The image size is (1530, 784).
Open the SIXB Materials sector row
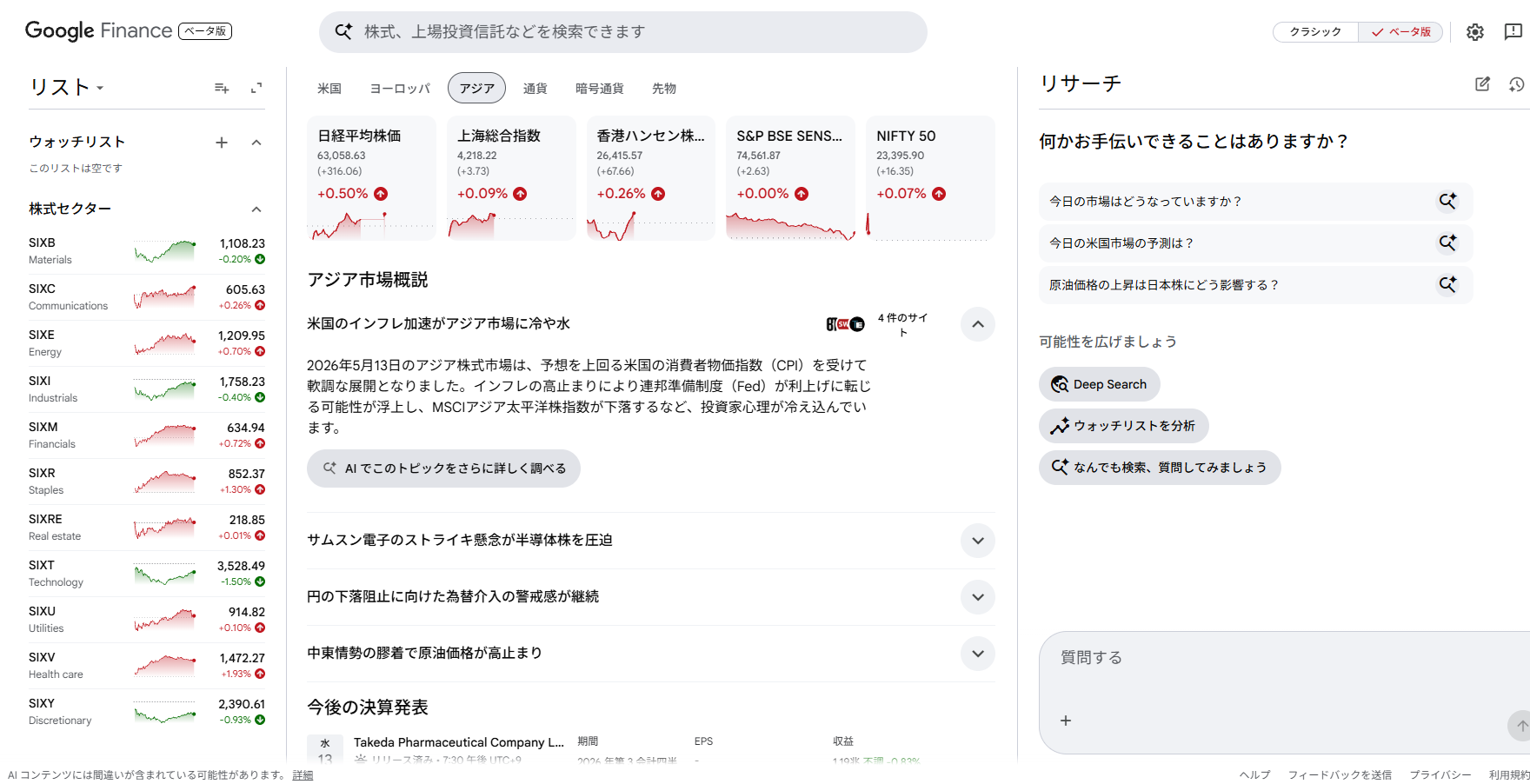pyautogui.click(x=147, y=251)
